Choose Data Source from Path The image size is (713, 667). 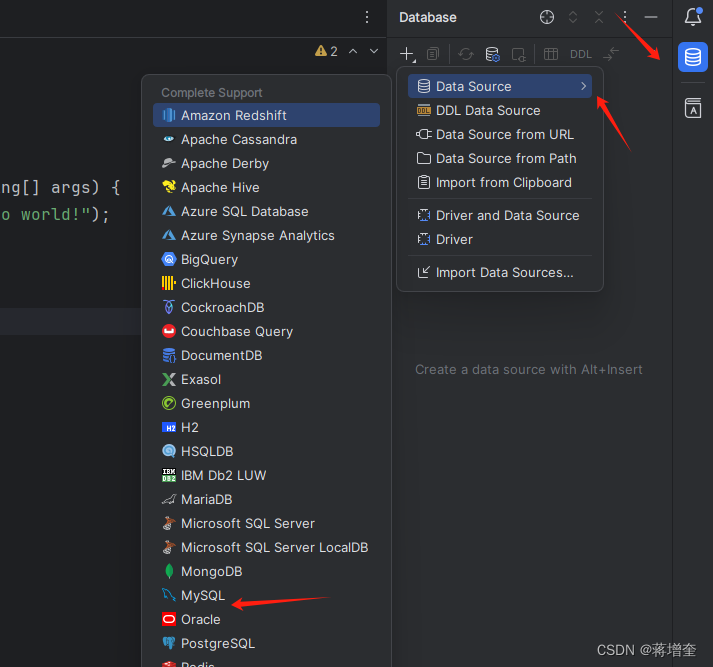coord(500,159)
